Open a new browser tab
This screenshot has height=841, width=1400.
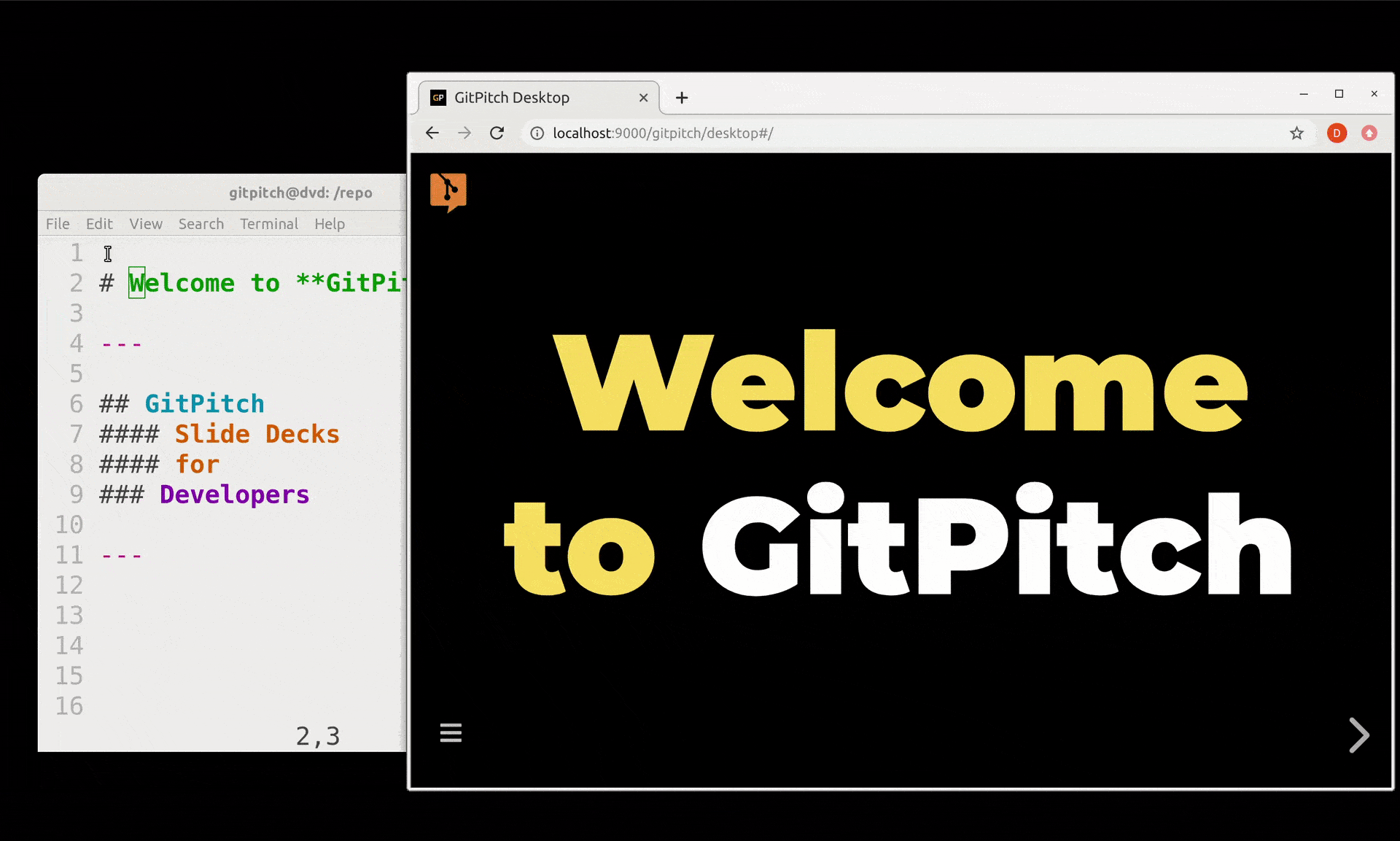tap(682, 98)
